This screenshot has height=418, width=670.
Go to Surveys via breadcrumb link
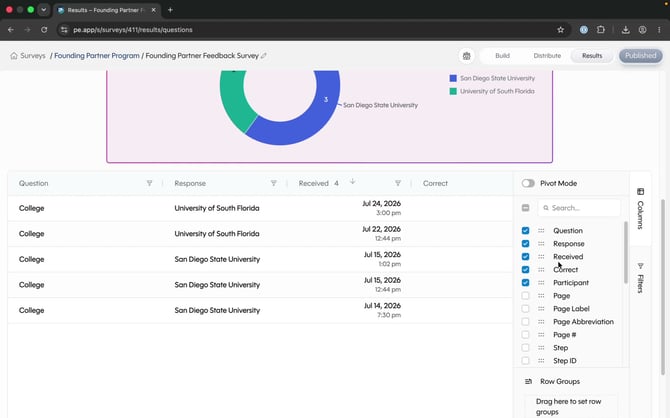pyautogui.click(x=32, y=56)
